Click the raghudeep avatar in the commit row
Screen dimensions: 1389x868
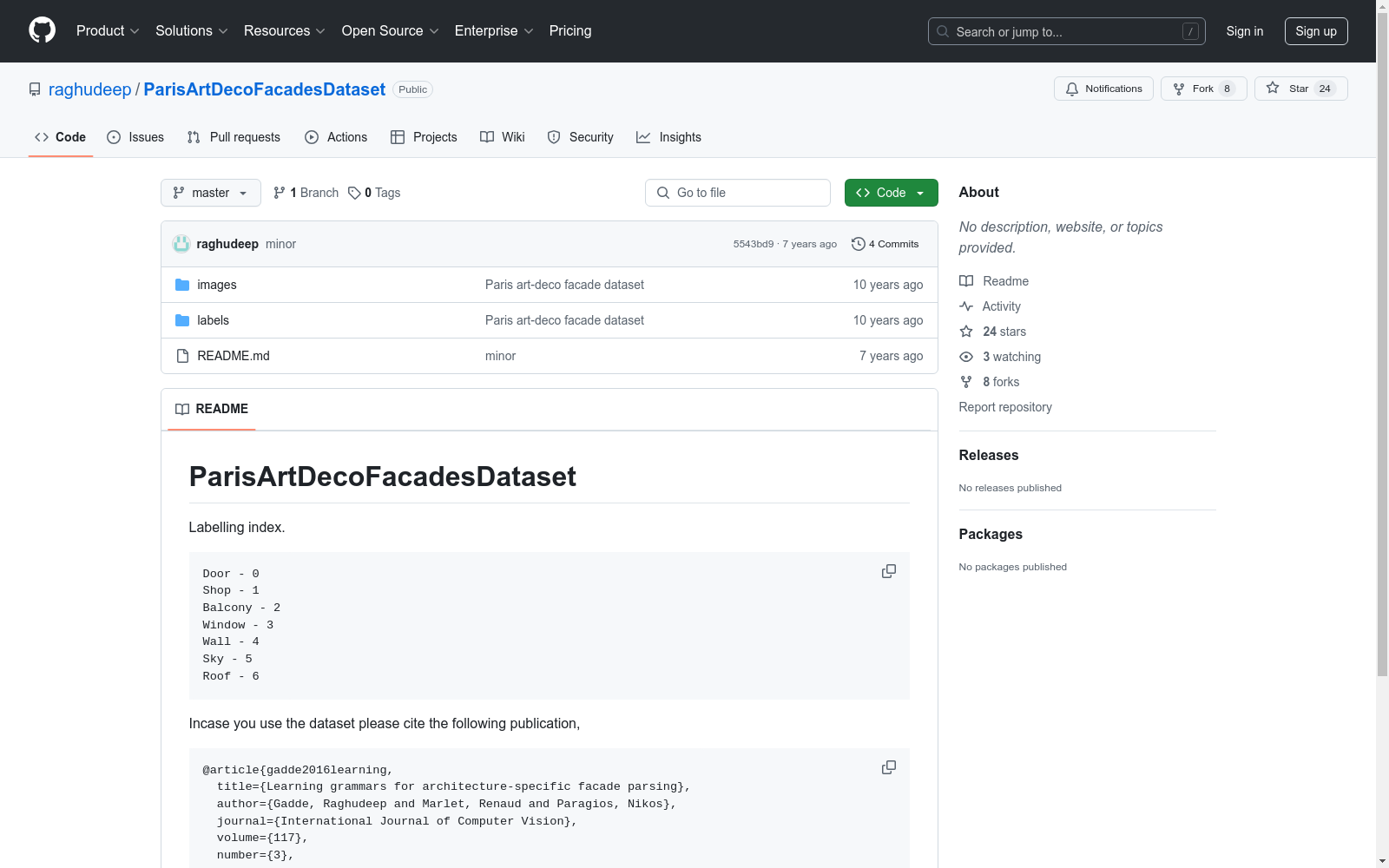(181, 244)
